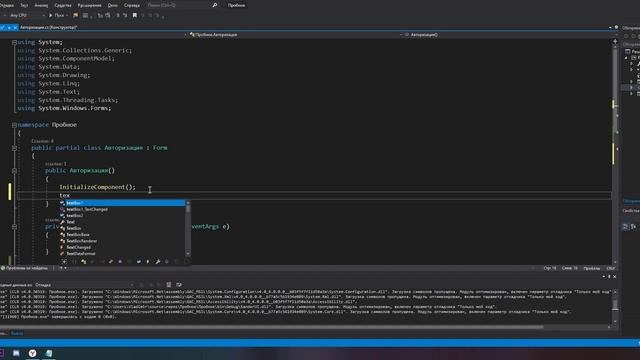Viewport: 640px width, 360px height.
Task: Open the Отладка output source dropdown
Action: click(x=84, y=285)
